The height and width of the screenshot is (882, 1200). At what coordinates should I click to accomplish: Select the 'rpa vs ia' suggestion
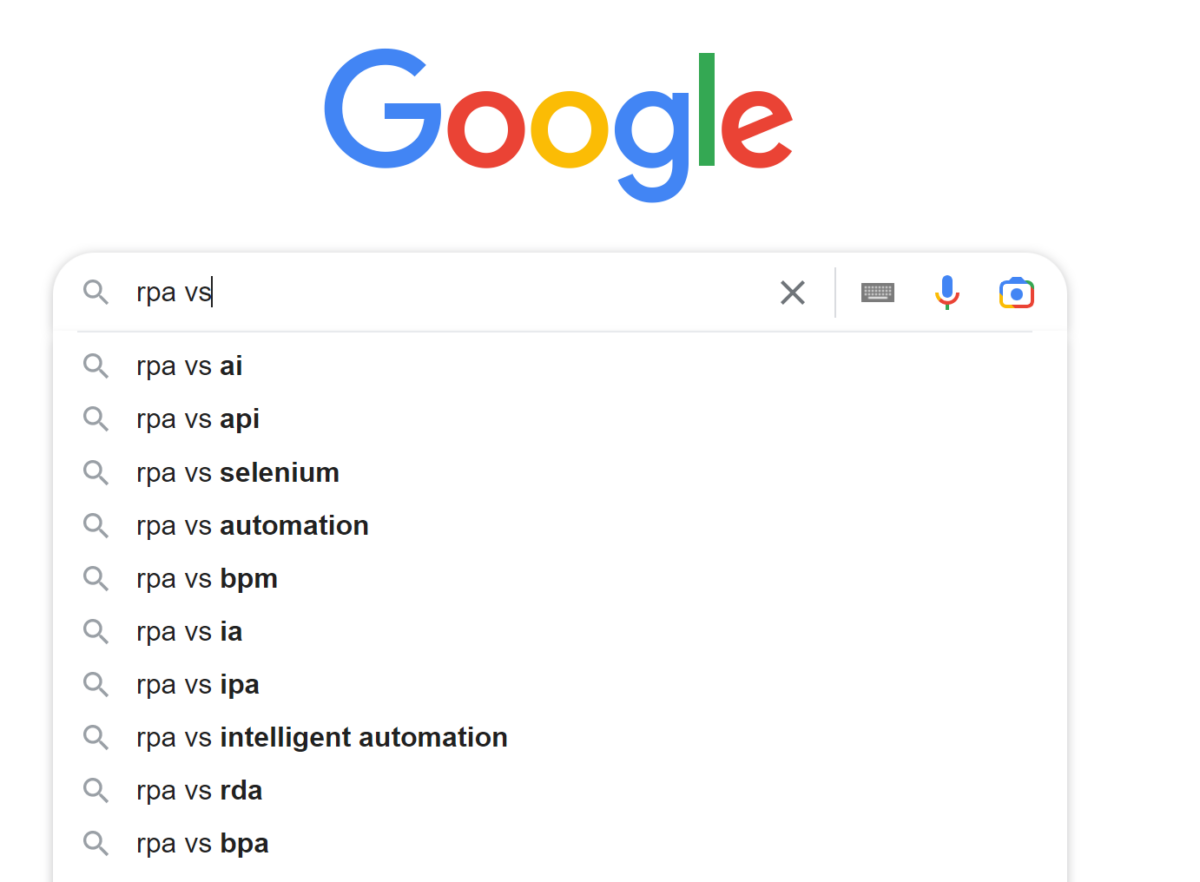point(190,631)
